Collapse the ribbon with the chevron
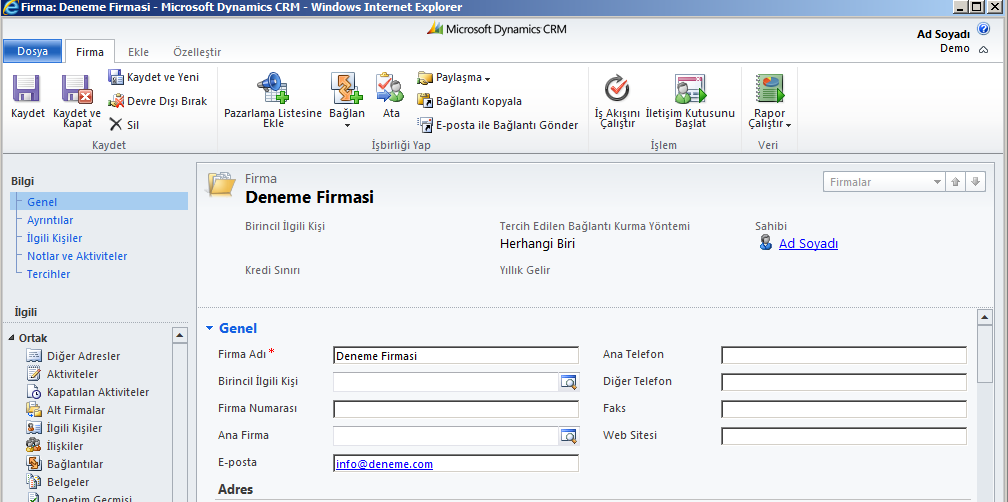This screenshot has width=1008, height=502. [x=983, y=49]
